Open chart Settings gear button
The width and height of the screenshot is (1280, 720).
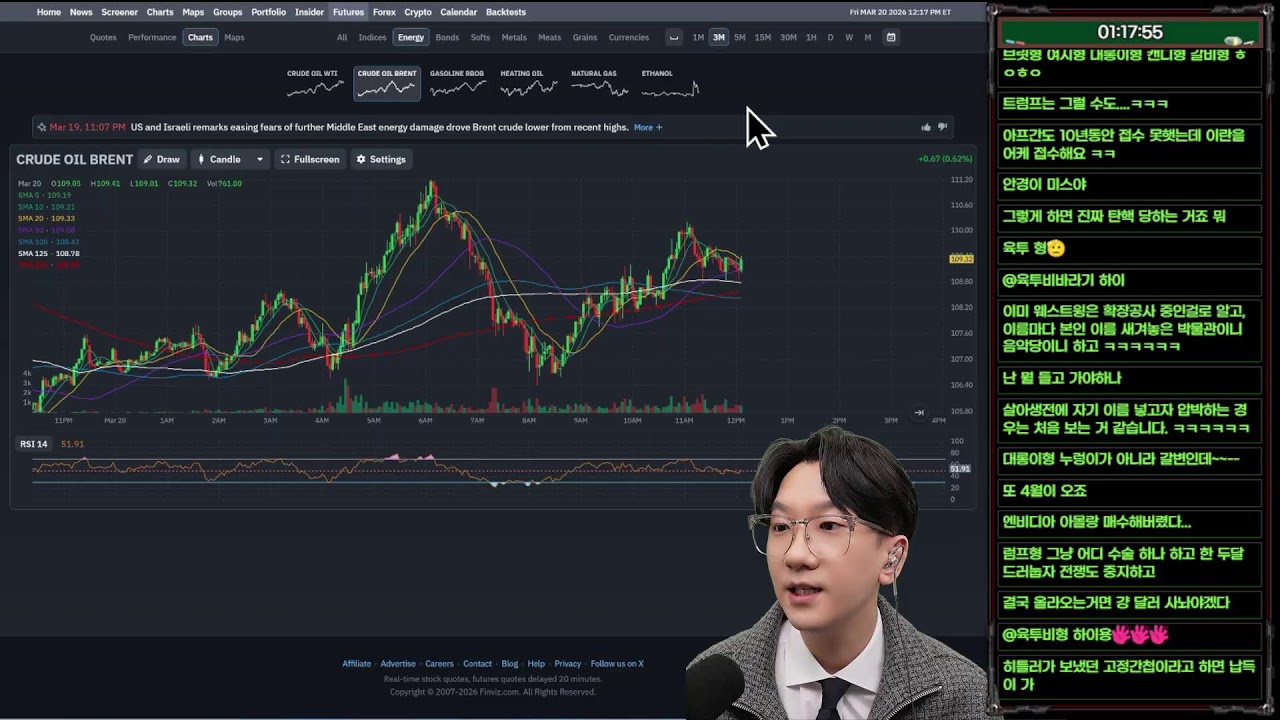point(381,159)
